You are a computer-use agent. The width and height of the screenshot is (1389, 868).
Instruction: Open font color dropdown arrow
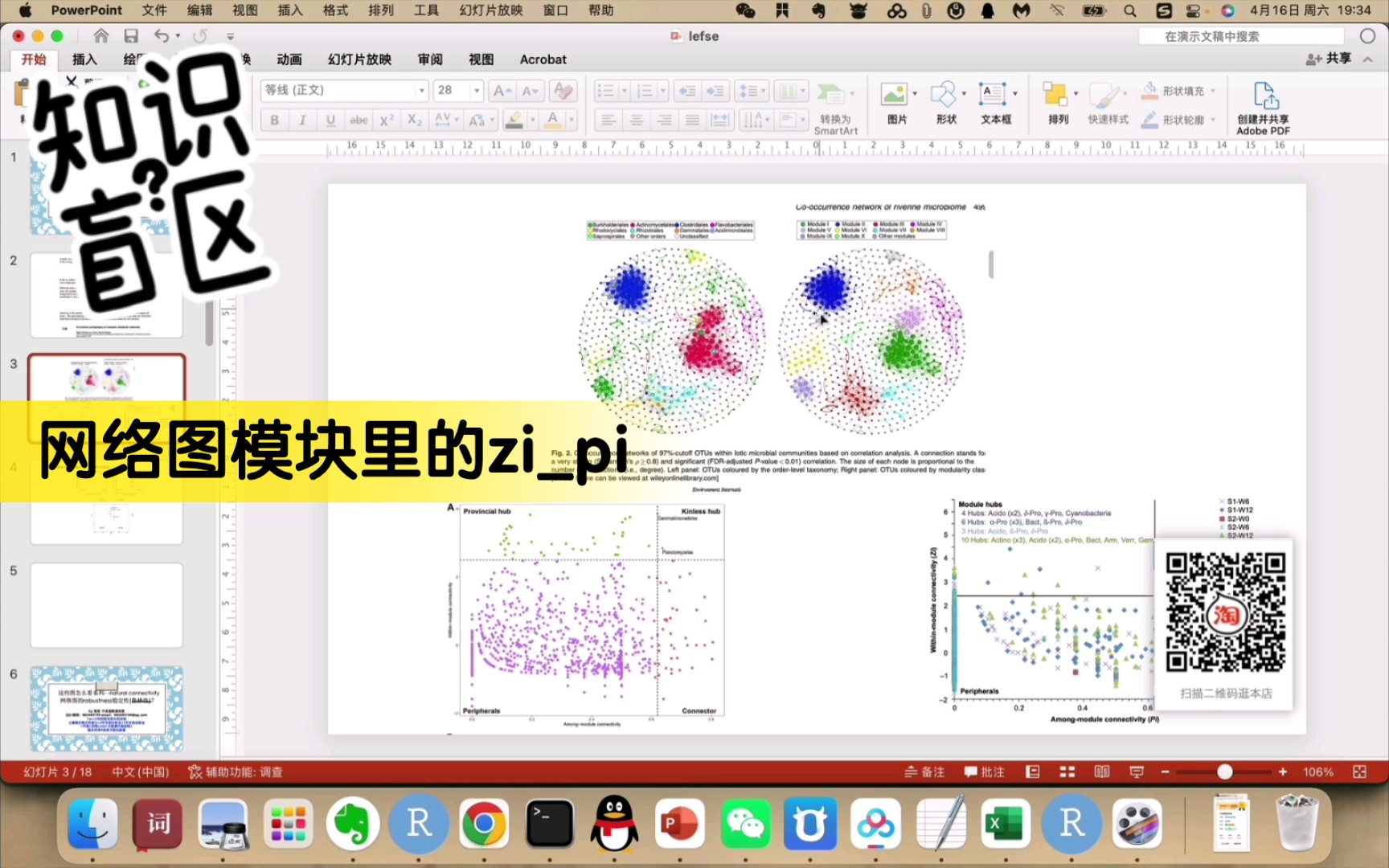point(572,121)
